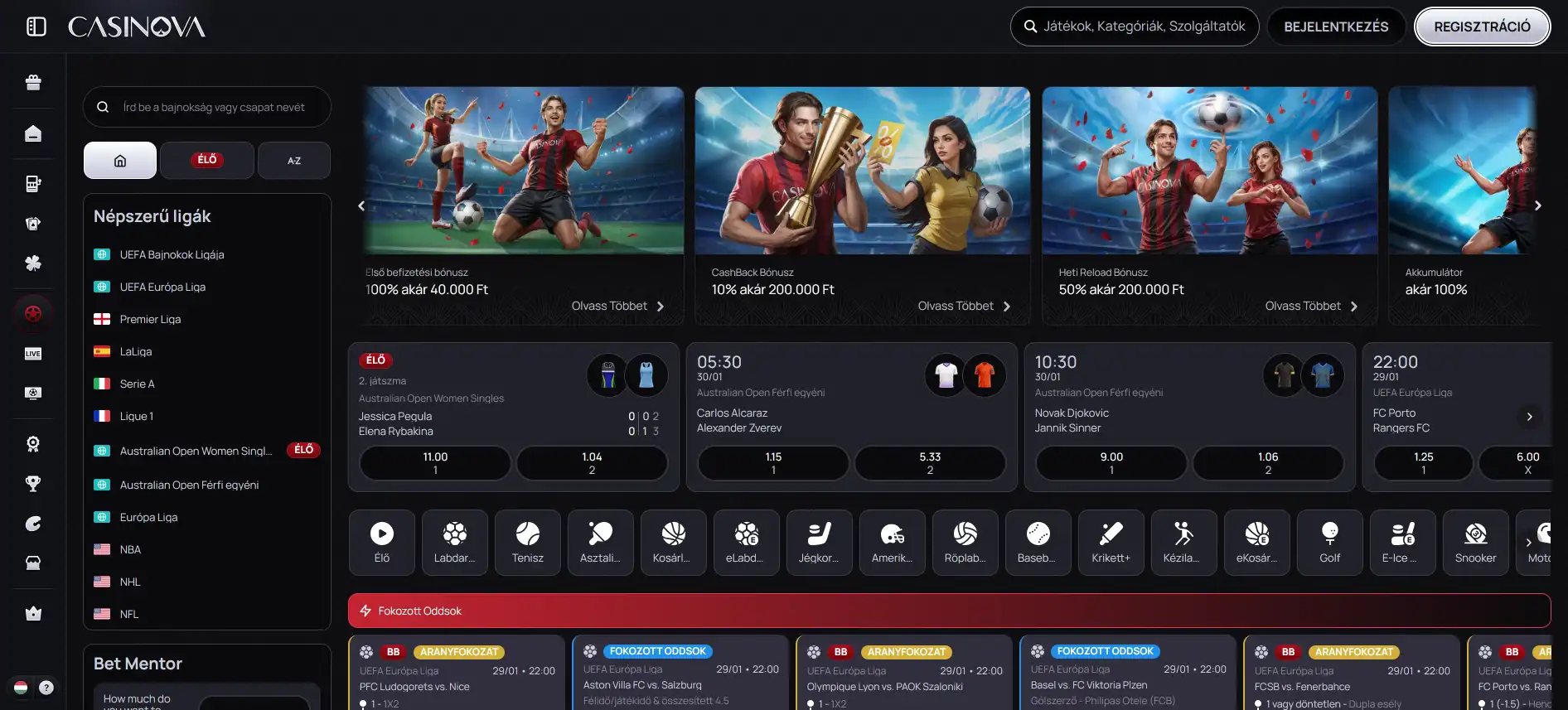
Task: Select the Krikett+ sport tile
Action: pos(1111,543)
